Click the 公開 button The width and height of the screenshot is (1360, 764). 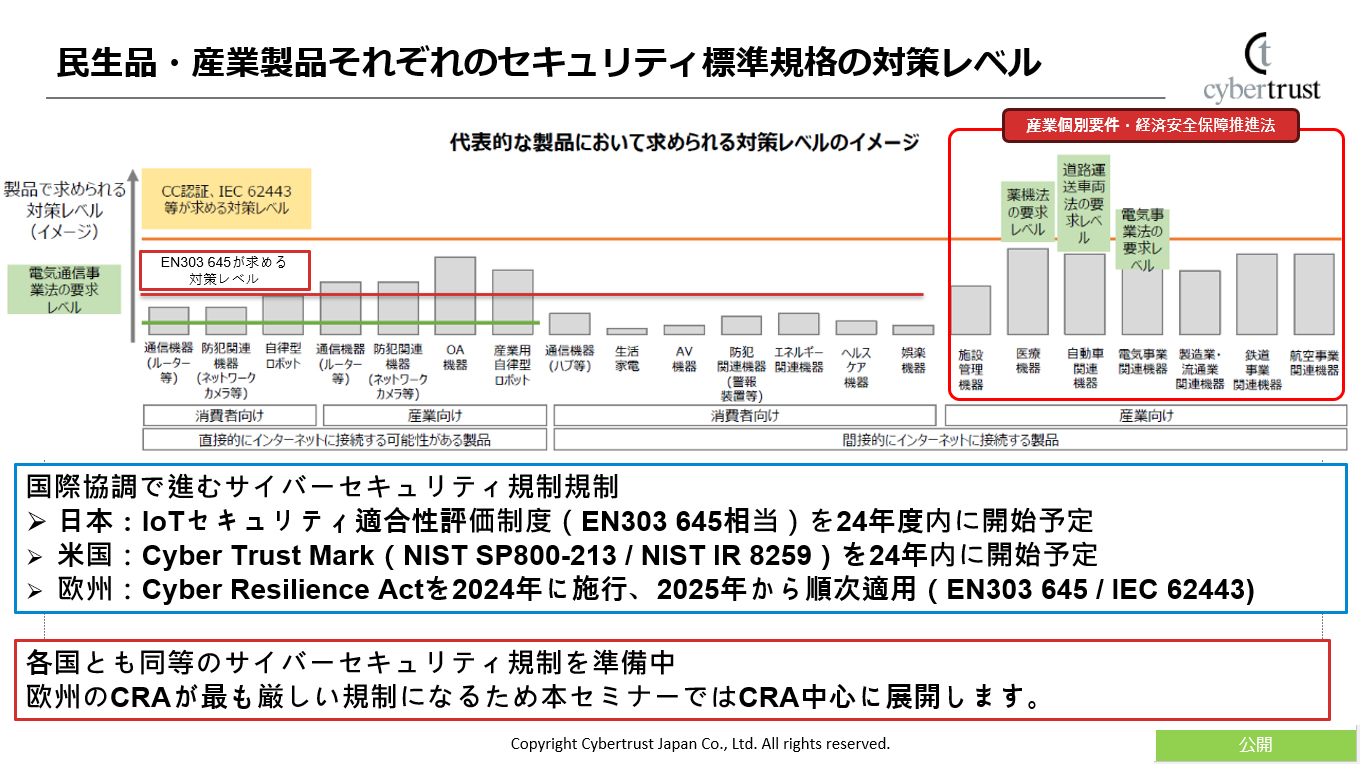coord(1258,744)
